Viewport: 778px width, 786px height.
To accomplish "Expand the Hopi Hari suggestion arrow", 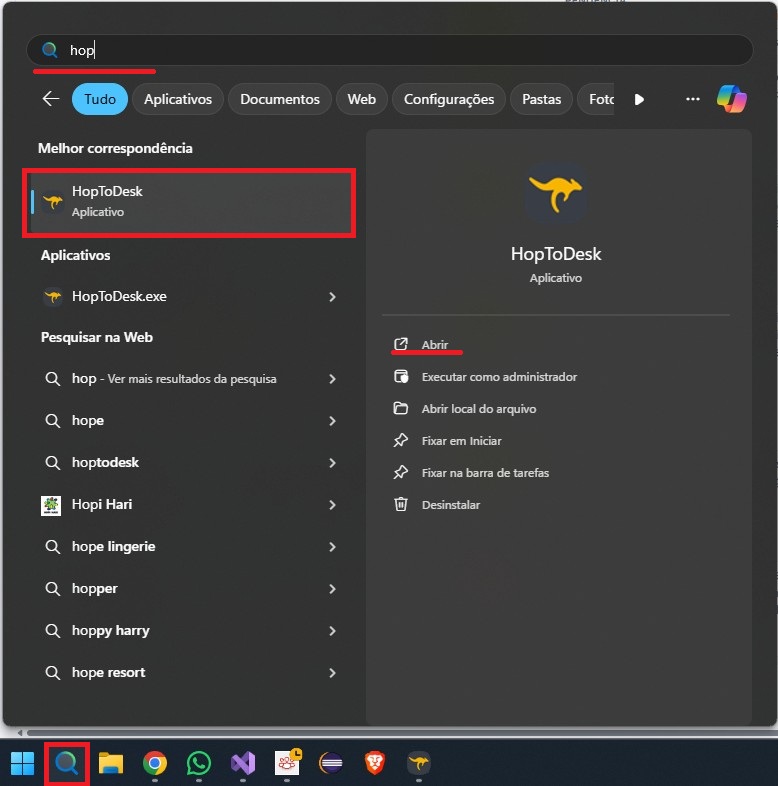I will (x=332, y=505).
